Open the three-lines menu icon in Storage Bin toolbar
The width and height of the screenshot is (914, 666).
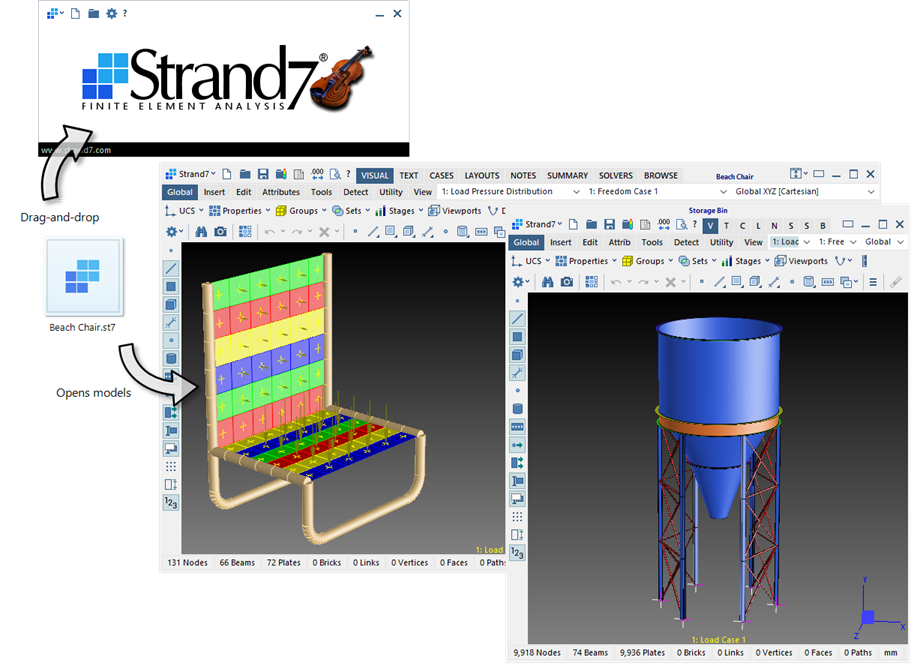(873, 282)
